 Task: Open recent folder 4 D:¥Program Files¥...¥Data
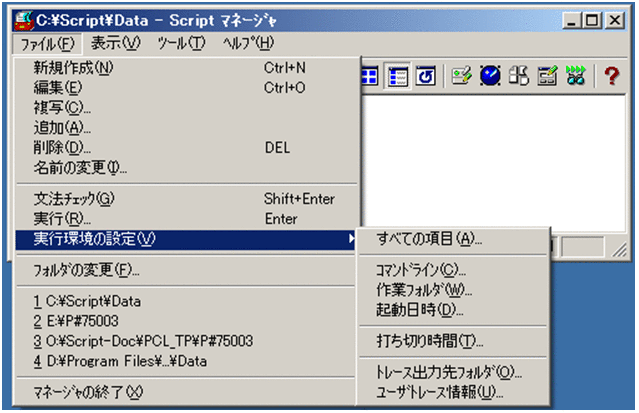pos(187,361)
